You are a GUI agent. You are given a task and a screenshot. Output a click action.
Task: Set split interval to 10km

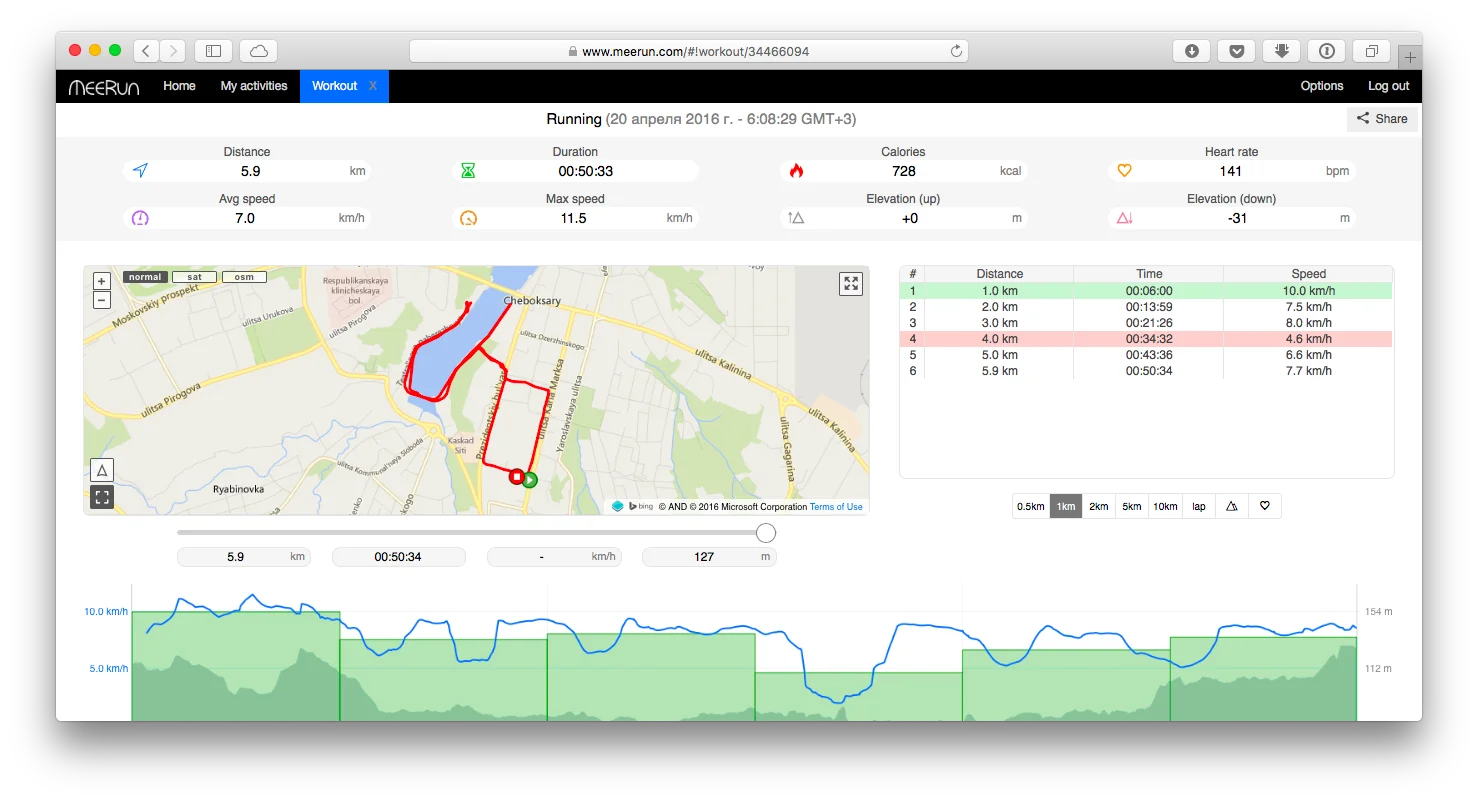point(1165,506)
